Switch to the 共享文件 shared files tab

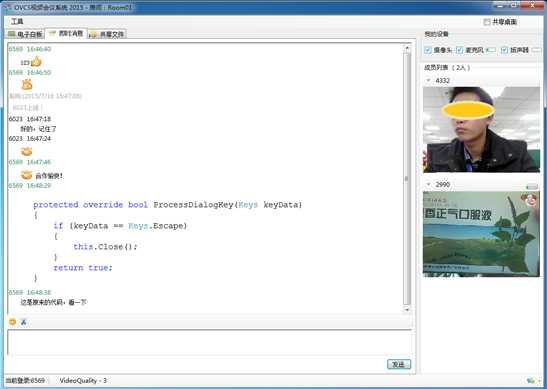click(x=107, y=34)
